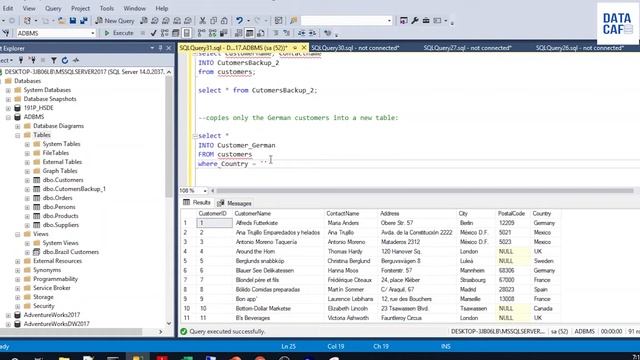The height and width of the screenshot is (360, 640).
Task: Click the PostalCode column header
Action: [x=512, y=213]
